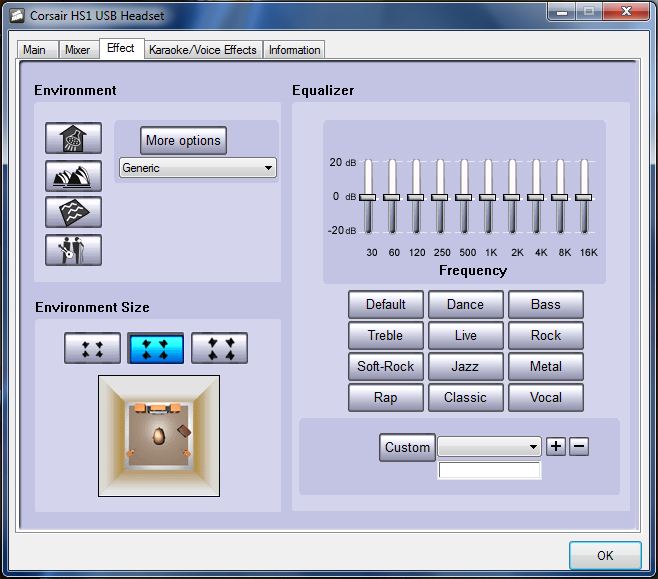This screenshot has height=579, width=658.
Task: Apply the Rock equalizer preset
Action: pyautogui.click(x=546, y=335)
